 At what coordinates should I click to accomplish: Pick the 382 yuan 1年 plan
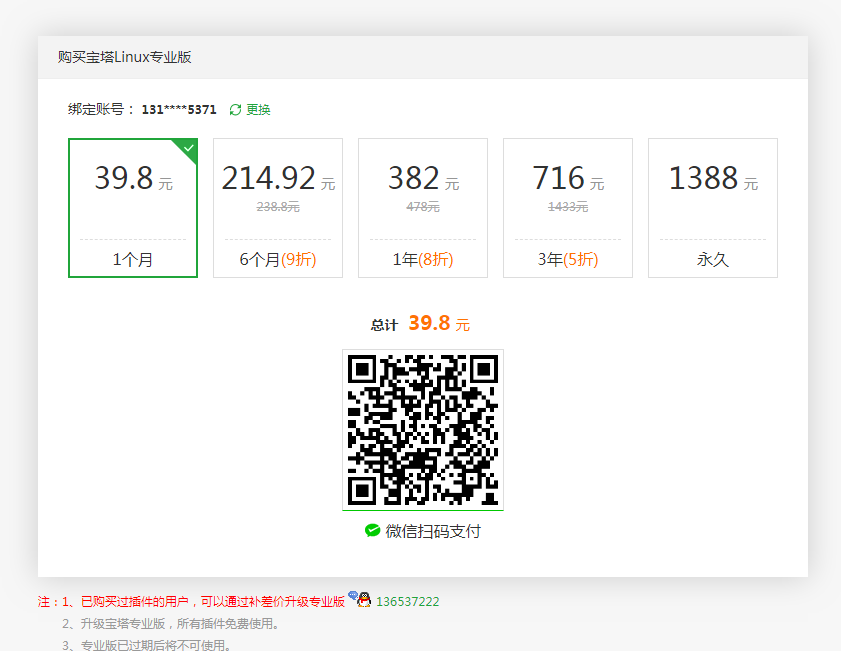pos(423,208)
